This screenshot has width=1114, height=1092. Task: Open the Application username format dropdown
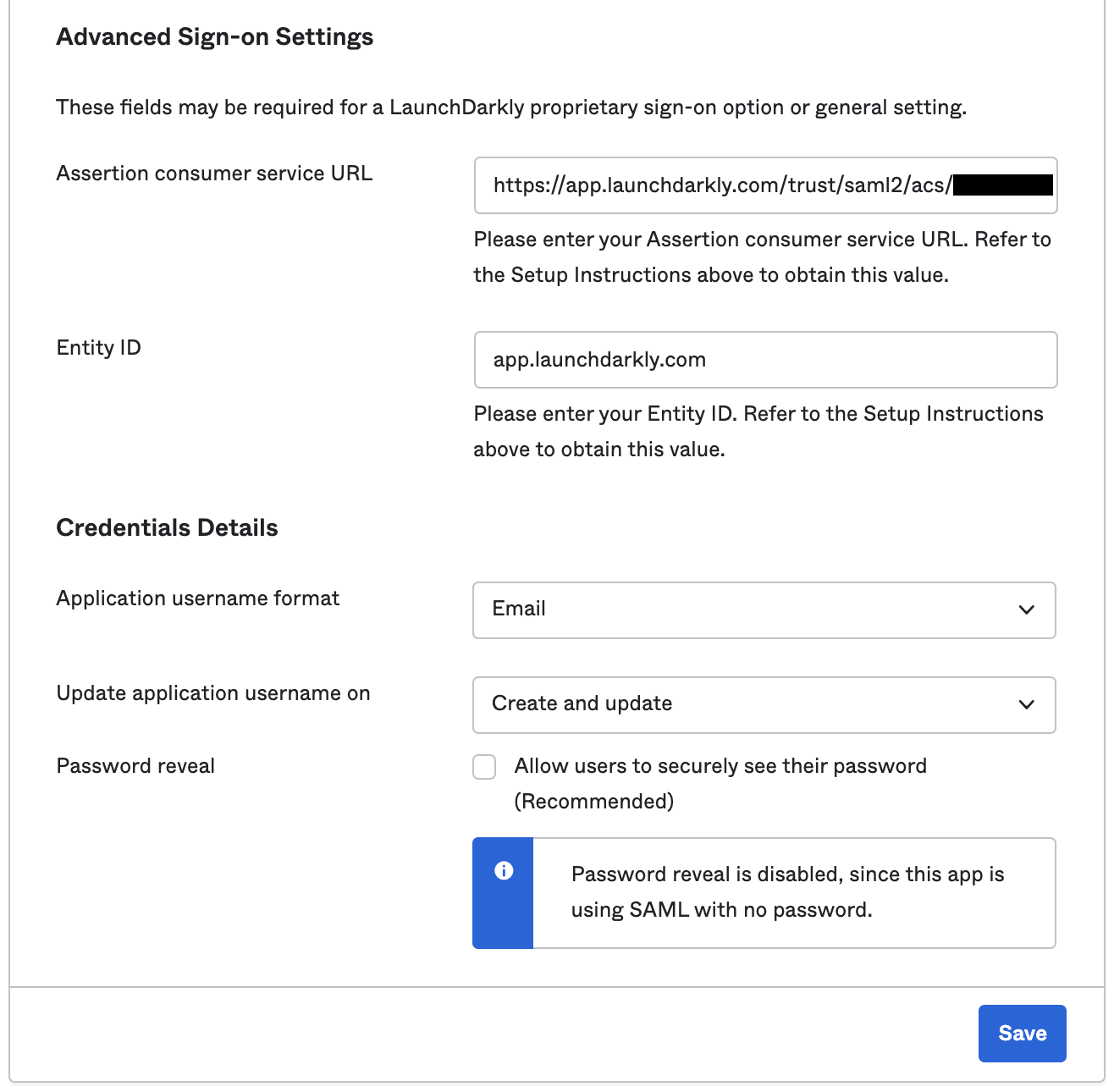(763, 609)
